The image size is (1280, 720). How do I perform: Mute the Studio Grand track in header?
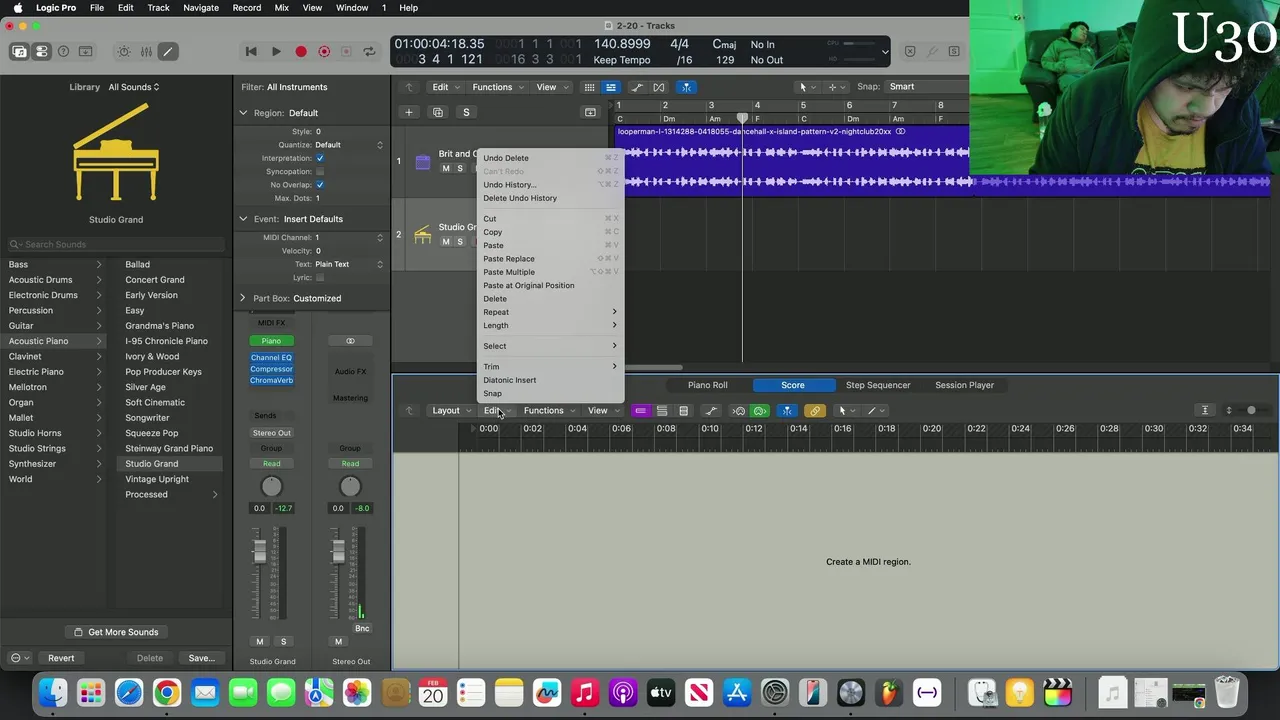(446, 241)
